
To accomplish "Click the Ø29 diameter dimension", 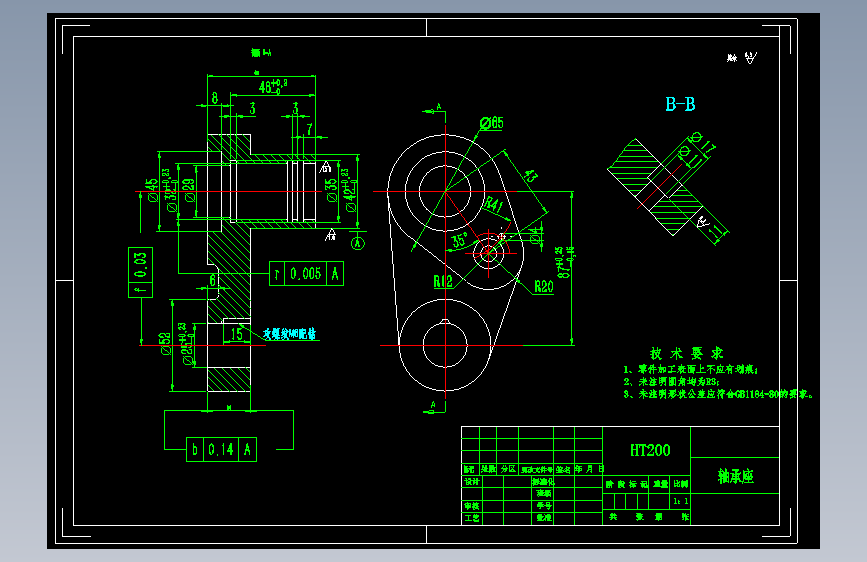I will coord(189,191).
